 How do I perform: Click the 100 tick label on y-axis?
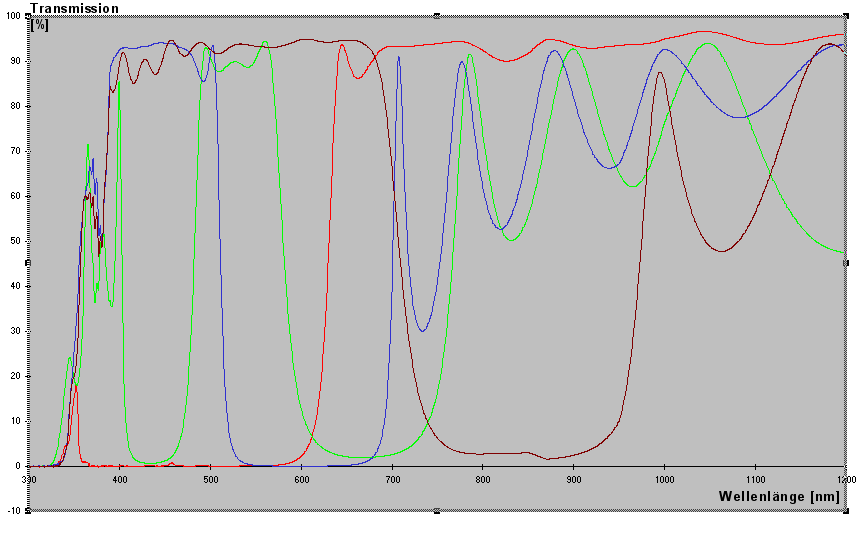(x=14, y=16)
